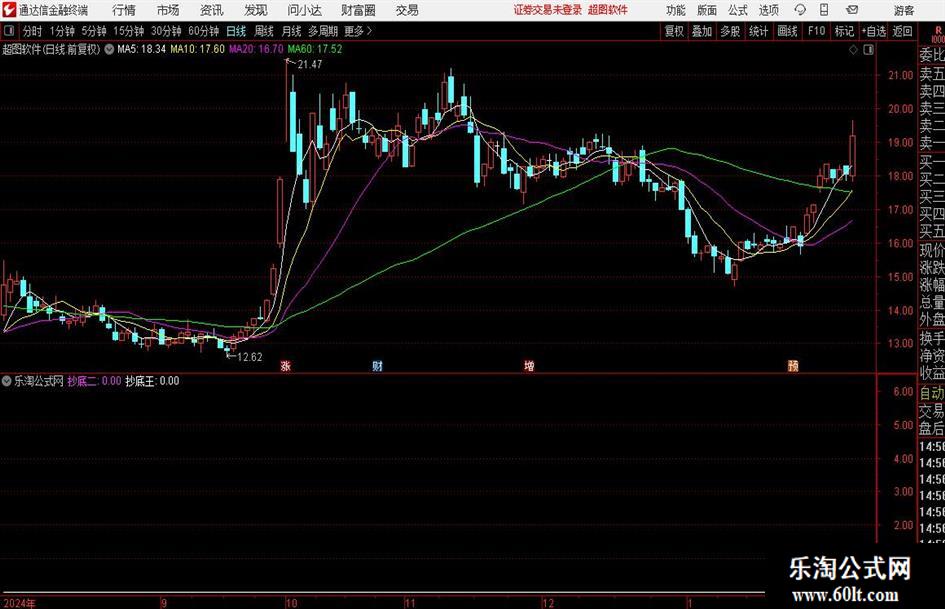Switch to the 分时 chart tab

(33, 31)
